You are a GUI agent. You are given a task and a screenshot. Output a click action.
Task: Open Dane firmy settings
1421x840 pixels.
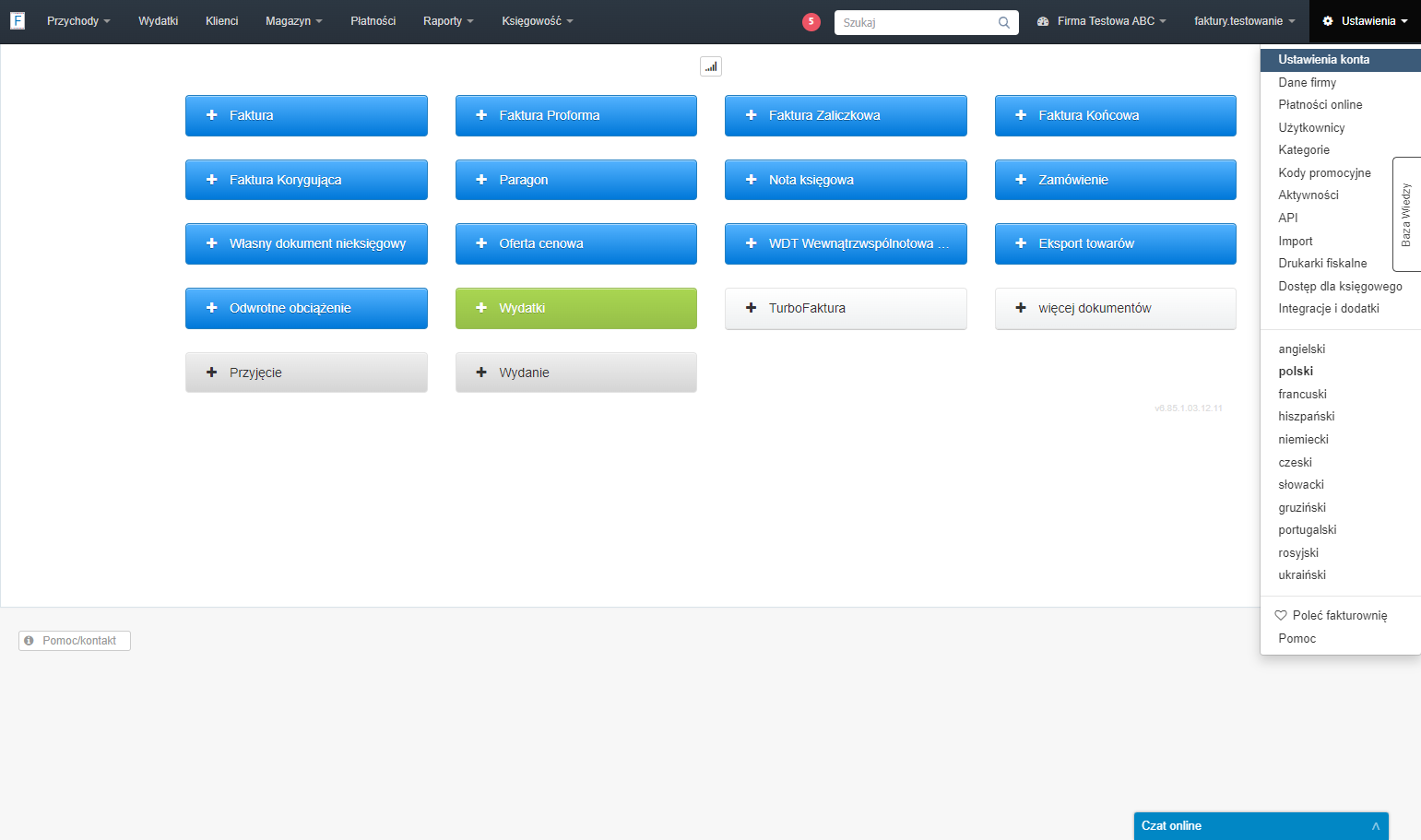point(1307,83)
